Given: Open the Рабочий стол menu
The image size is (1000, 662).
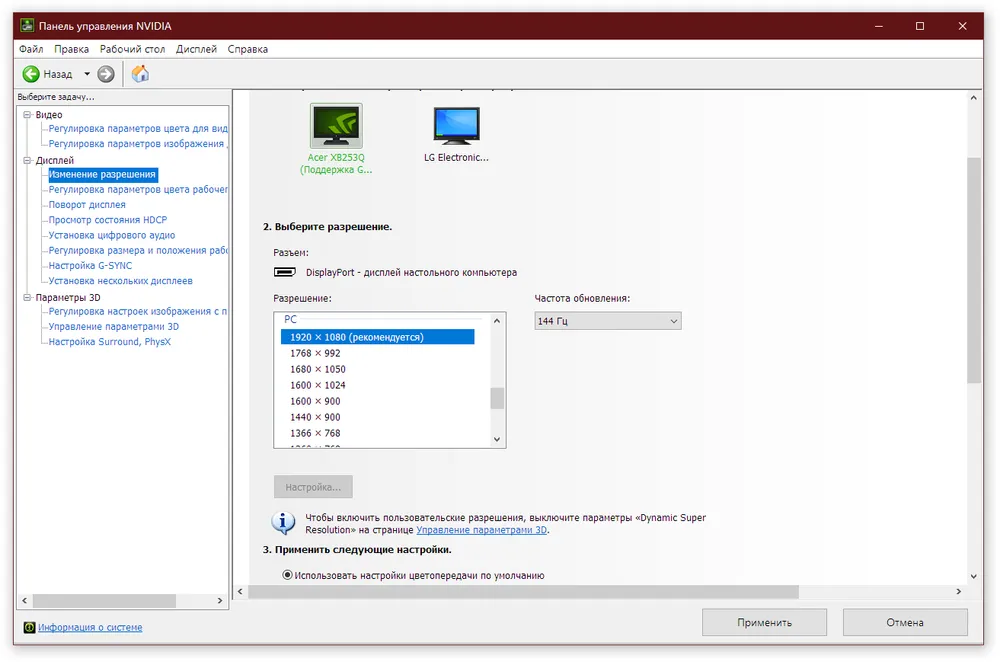Looking at the screenshot, I should pos(132,49).
